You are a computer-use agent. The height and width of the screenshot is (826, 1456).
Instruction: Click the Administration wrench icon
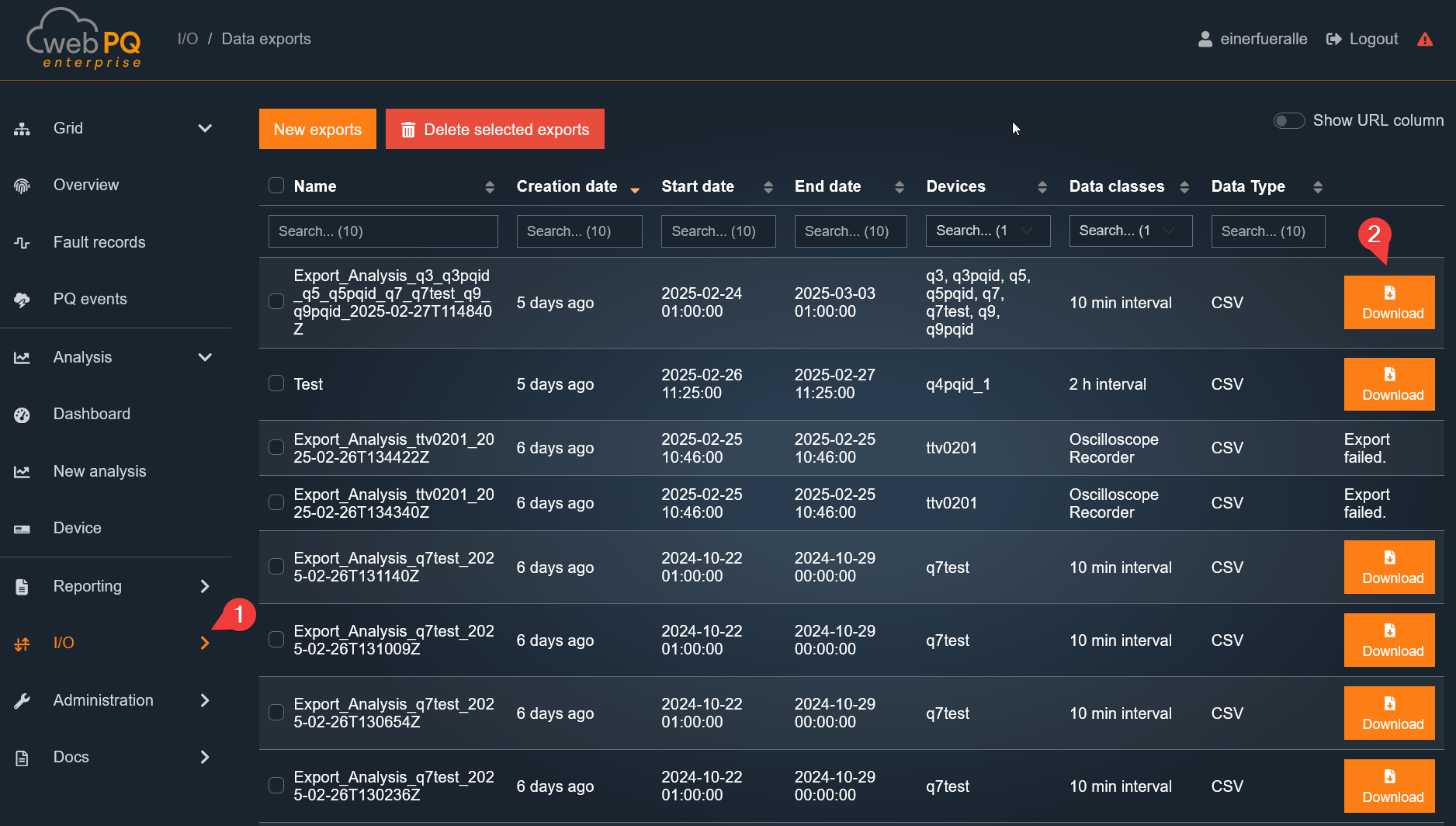click(x=22, y=701)
